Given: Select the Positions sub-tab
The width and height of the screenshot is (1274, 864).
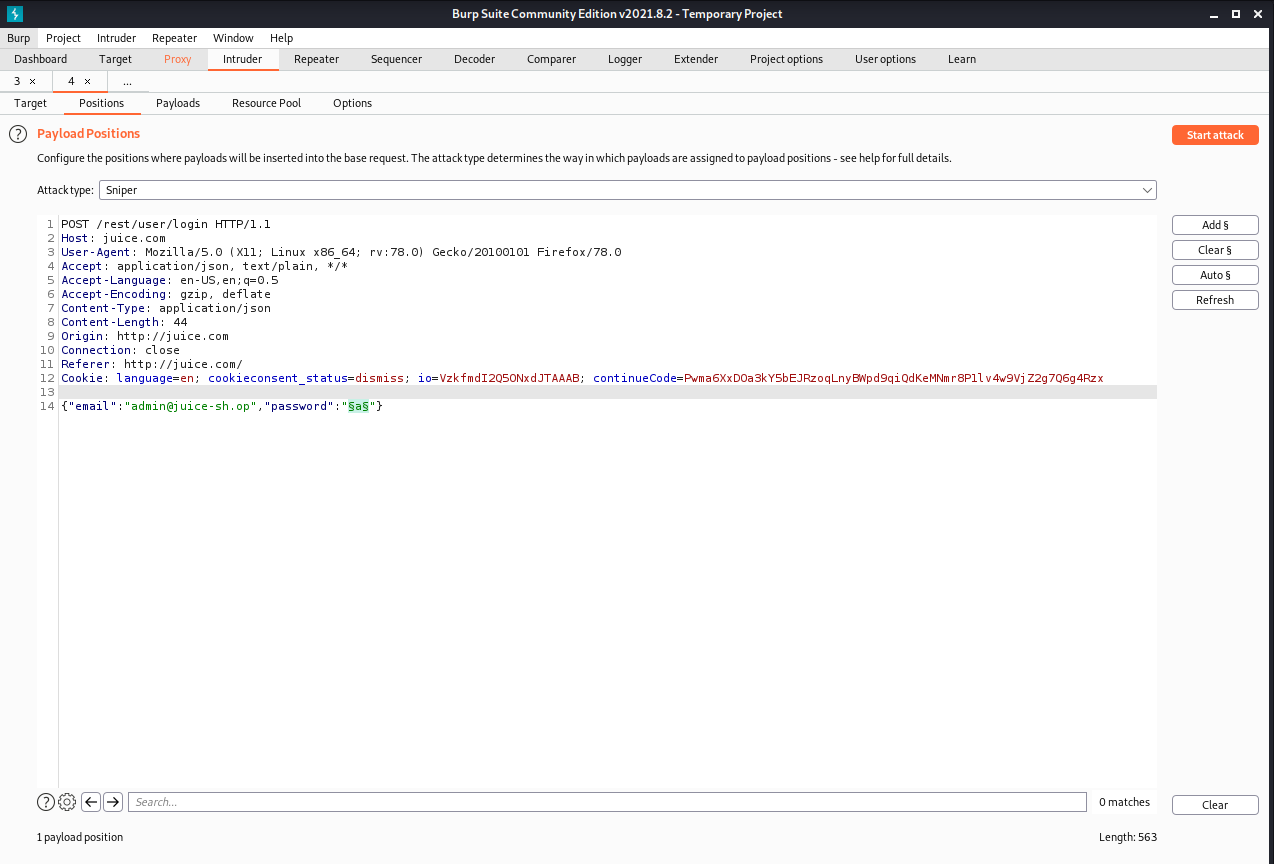Looking at the screenshot, I should click(102, 103).
